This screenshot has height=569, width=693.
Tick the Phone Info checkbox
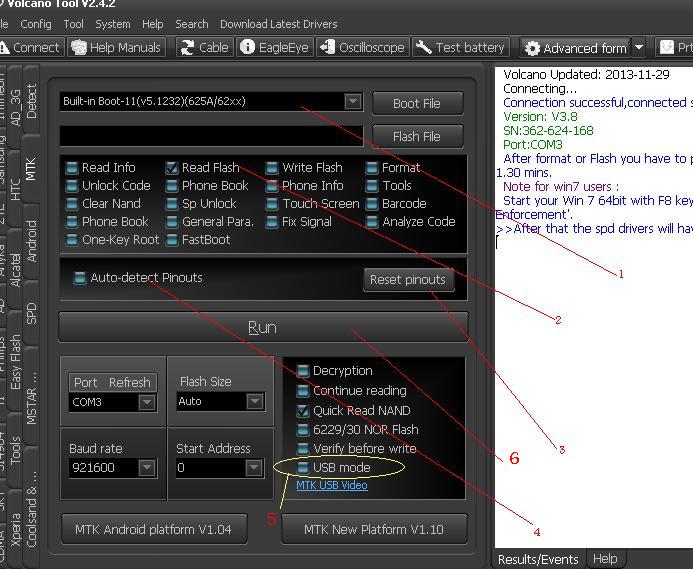(x=272, y=186)
